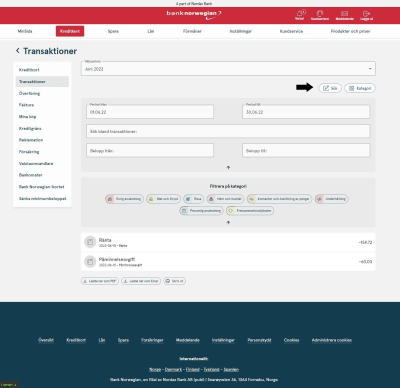Click the Cookies footer link

[292, 340]
